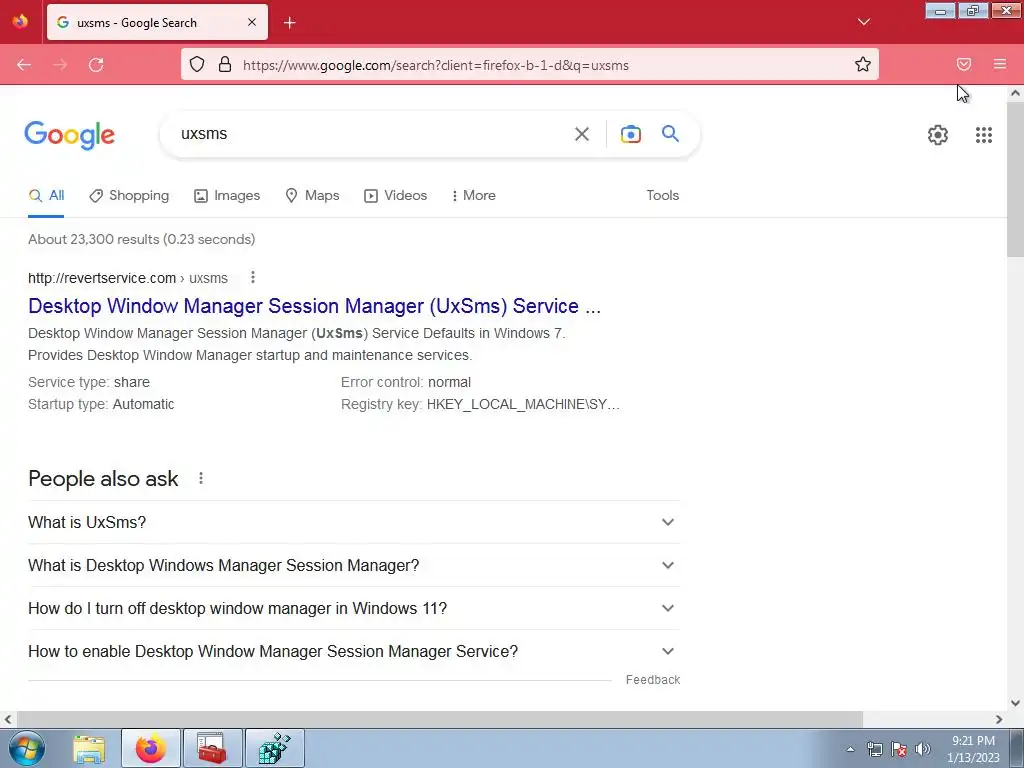Click the horizontal scroll left arrow
1024x768 pixels.
pyautogui.click(x=8, y=719)
